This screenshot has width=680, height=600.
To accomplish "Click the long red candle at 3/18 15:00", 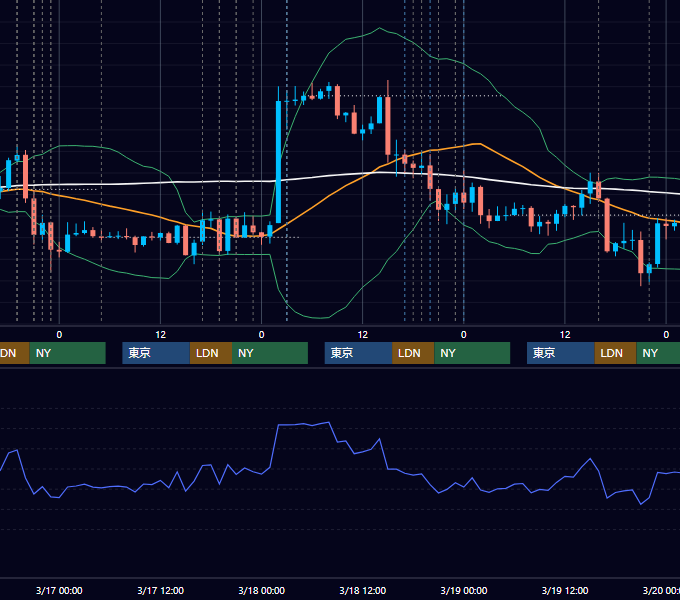I will pyautogui.click(x=388, y=126).
